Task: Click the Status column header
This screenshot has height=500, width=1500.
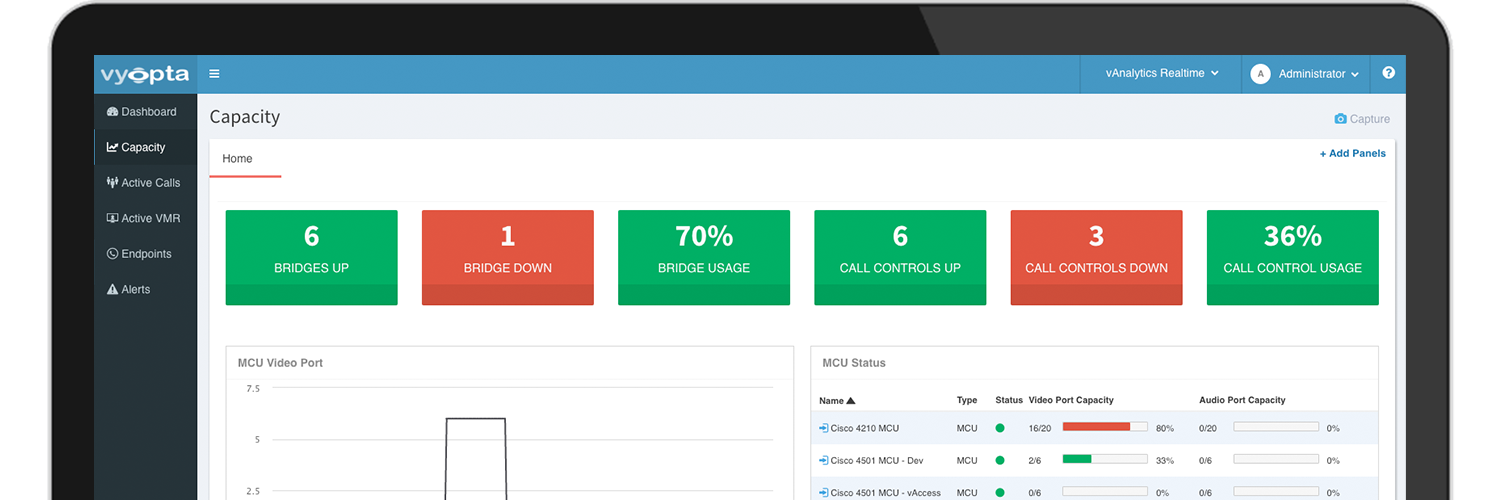Action: (x=1009, y=400)
